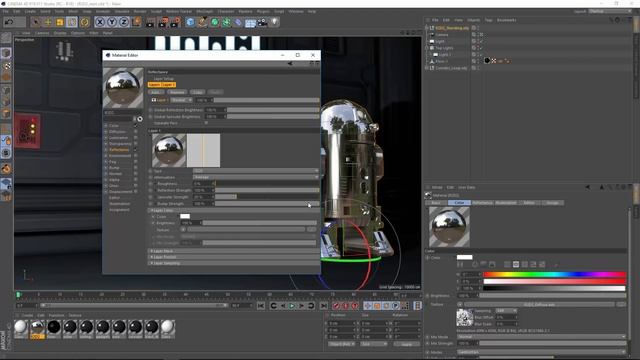Click the Add button in Reflectance layers
Viewport: 640px width, 360px height.
click(156, 92)
